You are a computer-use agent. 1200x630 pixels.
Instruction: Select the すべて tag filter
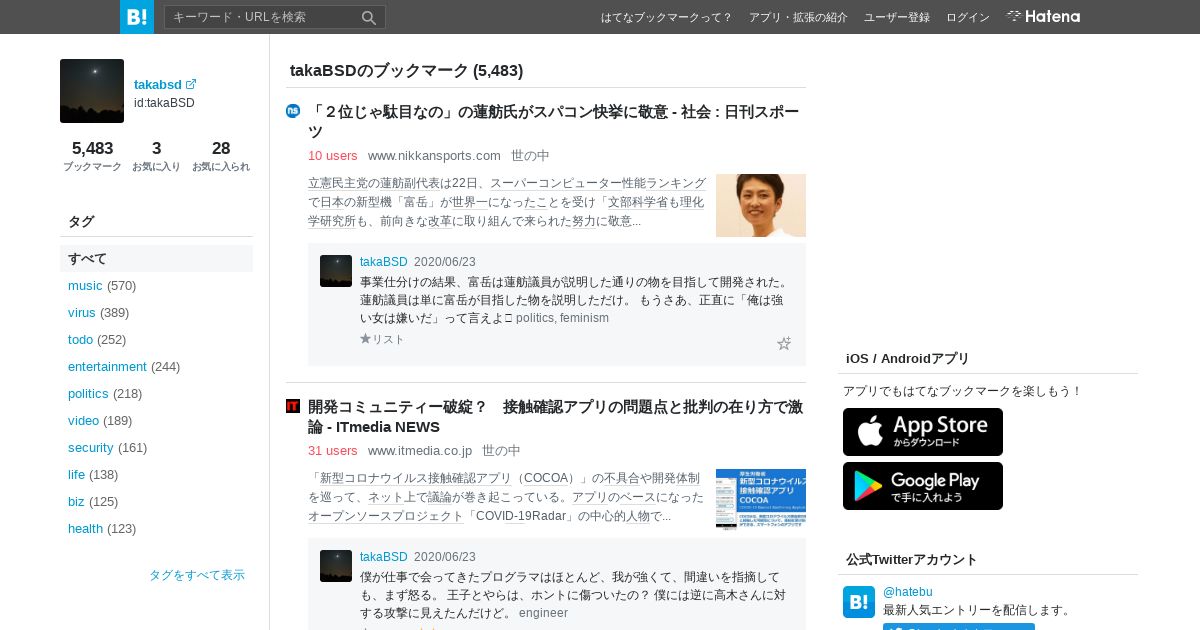[x=156, y=258]
